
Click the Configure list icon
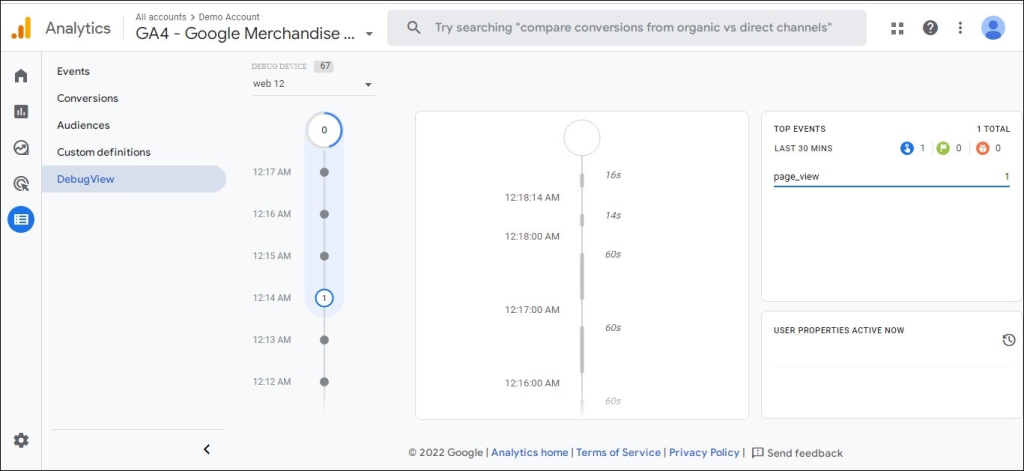21,219
